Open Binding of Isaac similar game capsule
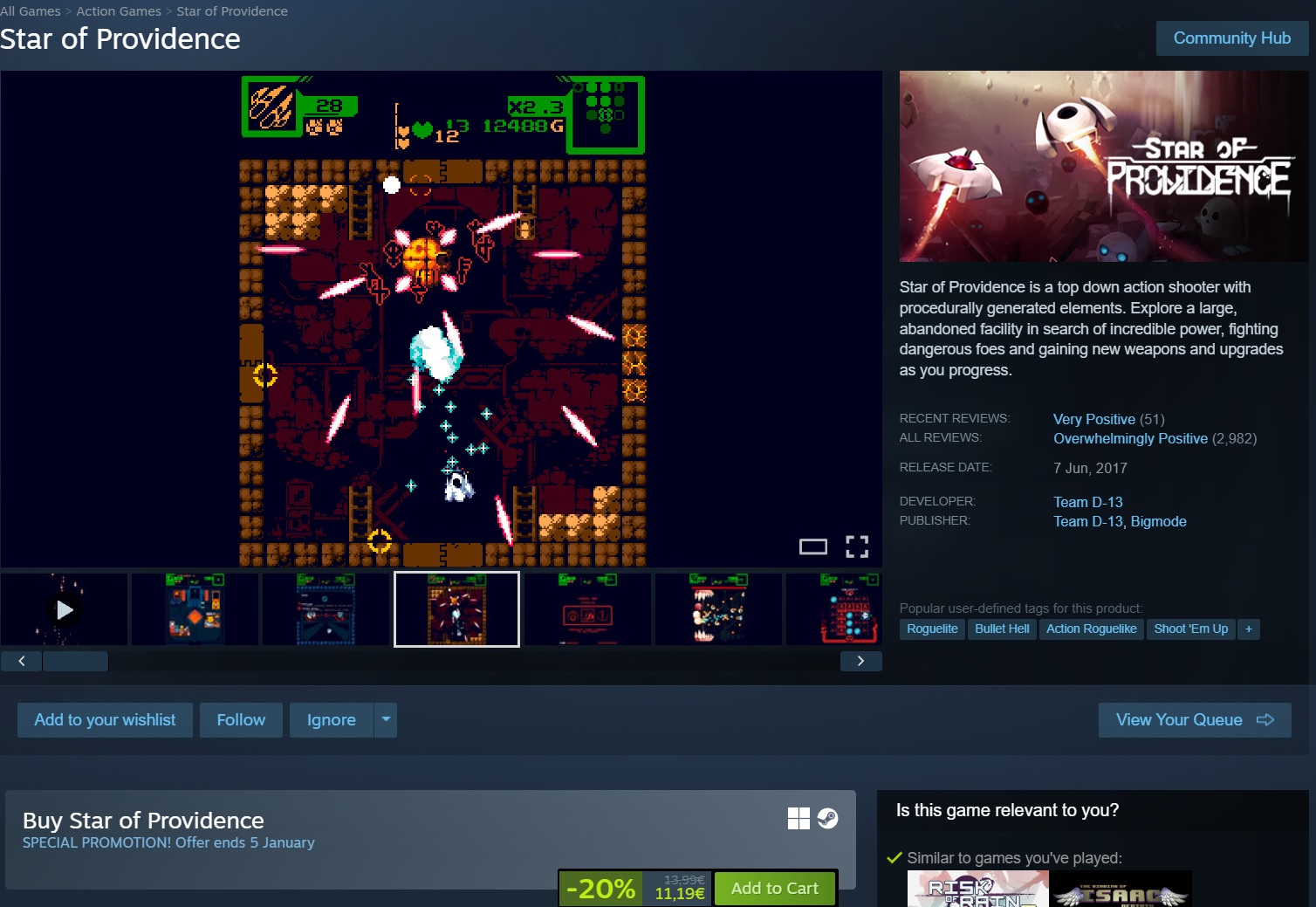 coord(1121,889)
